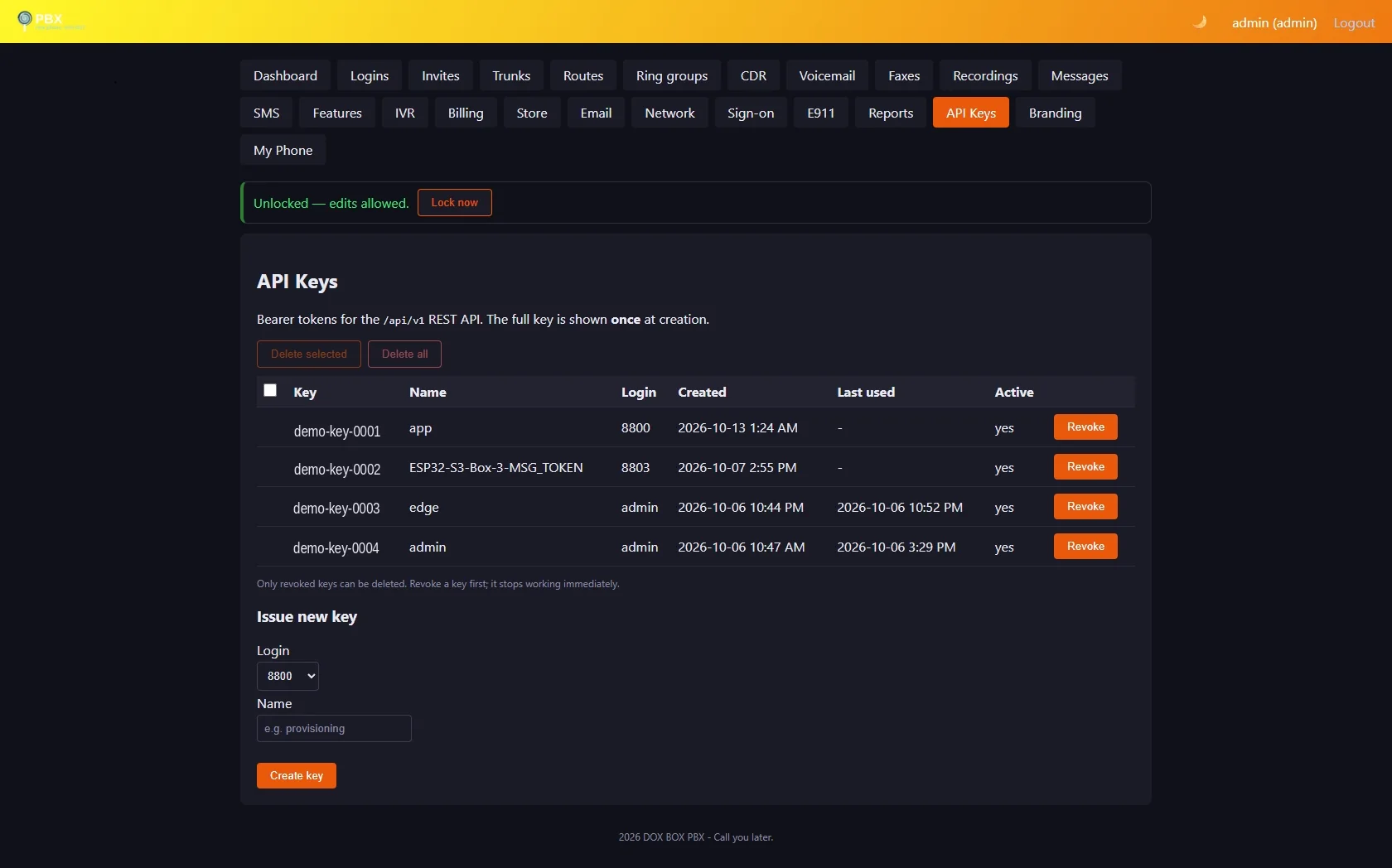This screenshot has width=1392, height=868.
Task: Toggle dark mode moon icon
Action: 1199,22
